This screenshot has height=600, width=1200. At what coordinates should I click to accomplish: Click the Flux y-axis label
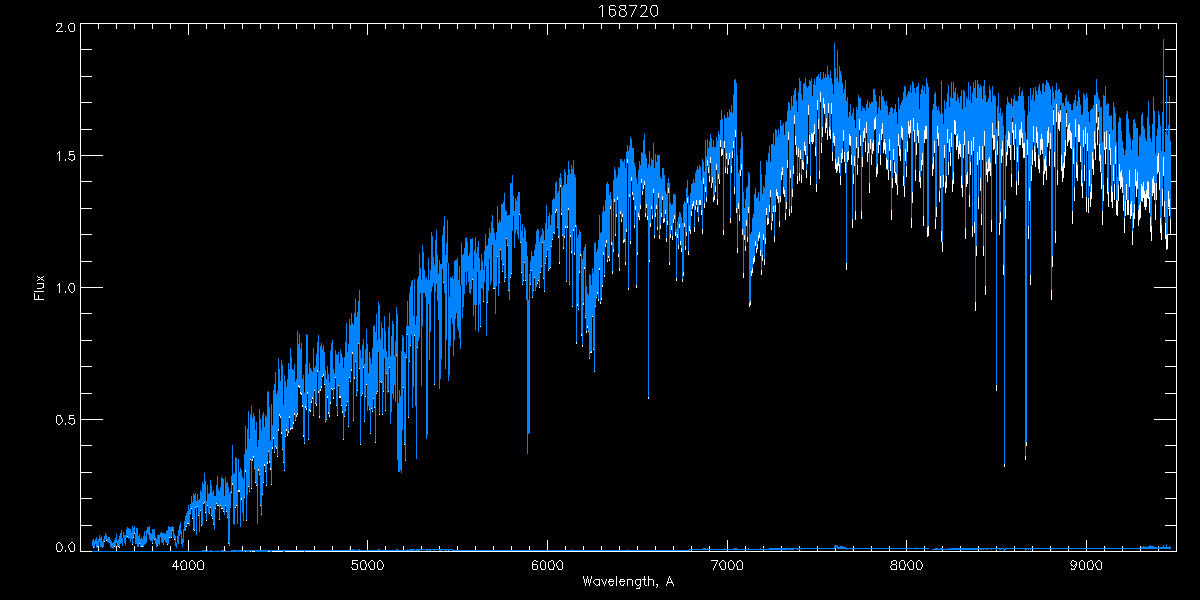pyautogui.click(x=40, y=287)
